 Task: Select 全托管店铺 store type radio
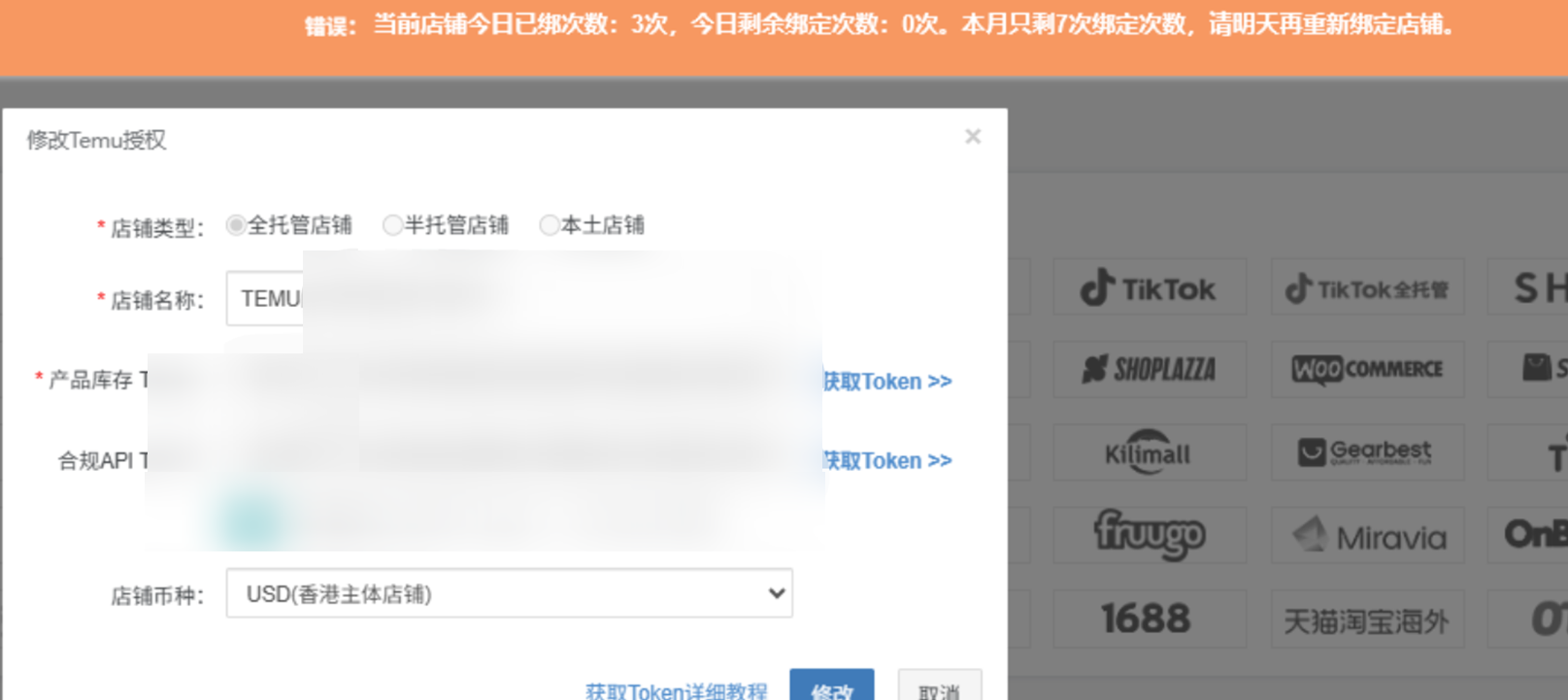235,225
